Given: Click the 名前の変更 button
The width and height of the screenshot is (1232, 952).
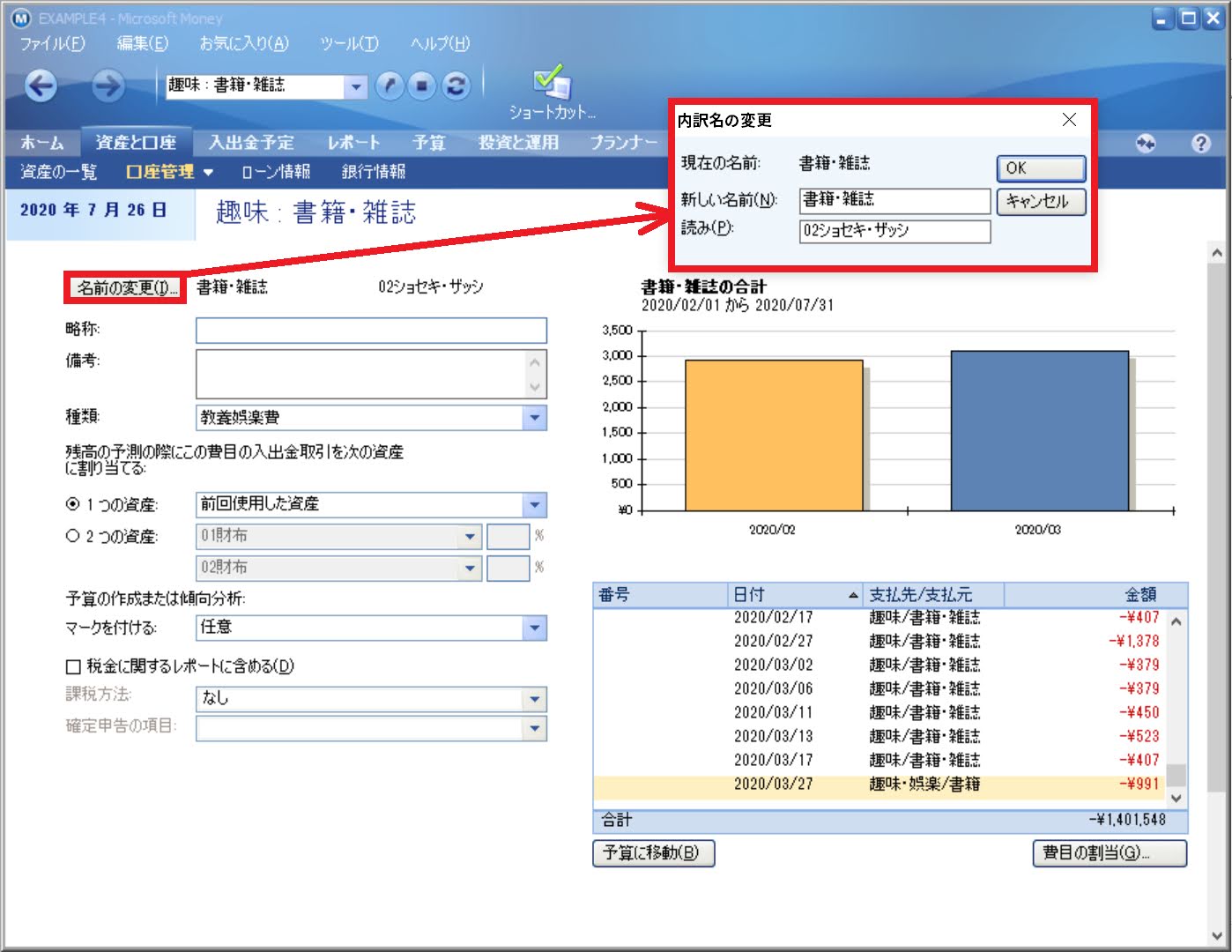Looking at the screenshot, I should pos(126,287).
